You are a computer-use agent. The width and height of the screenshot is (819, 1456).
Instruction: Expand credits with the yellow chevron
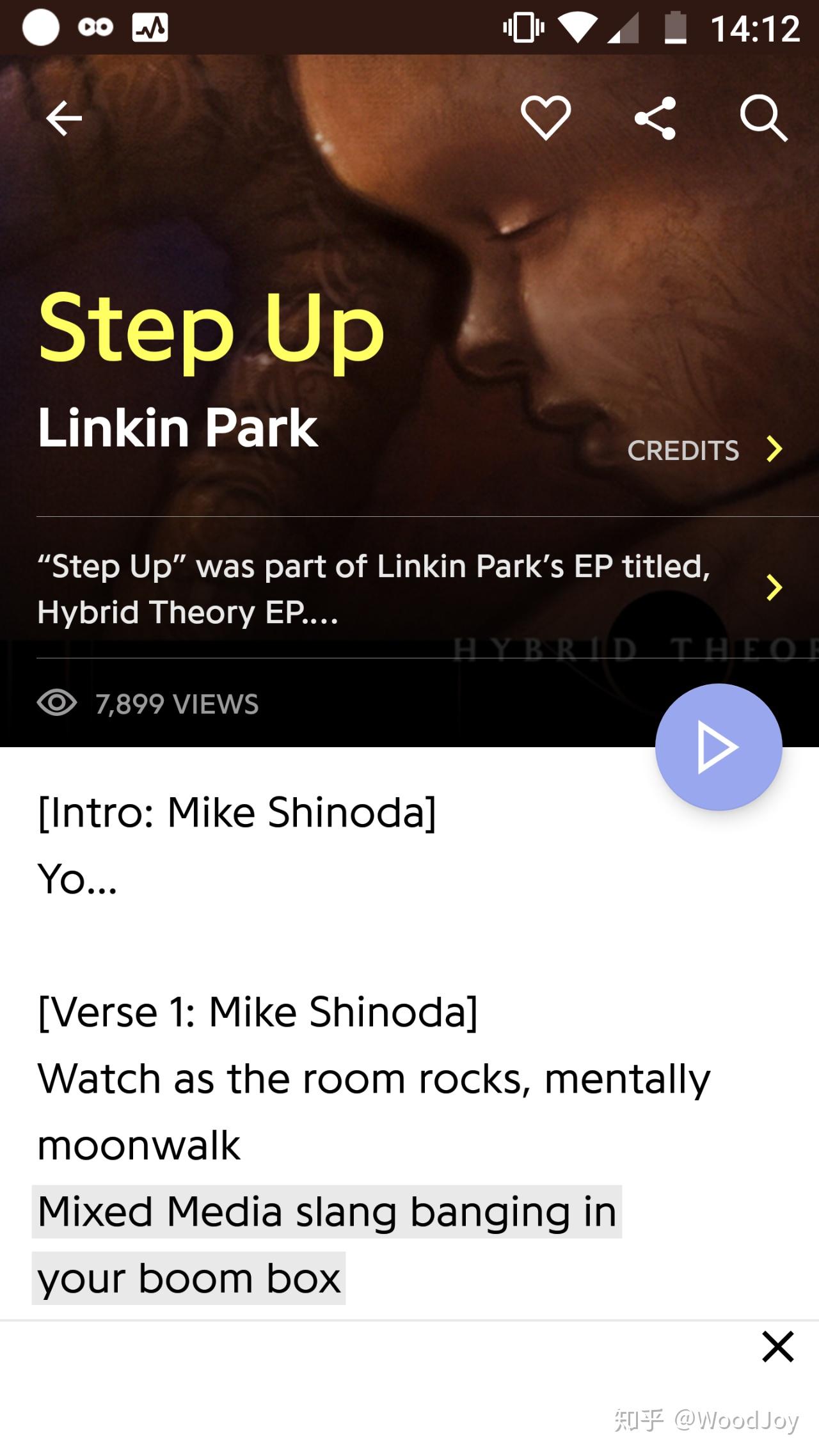pos(774,449)
